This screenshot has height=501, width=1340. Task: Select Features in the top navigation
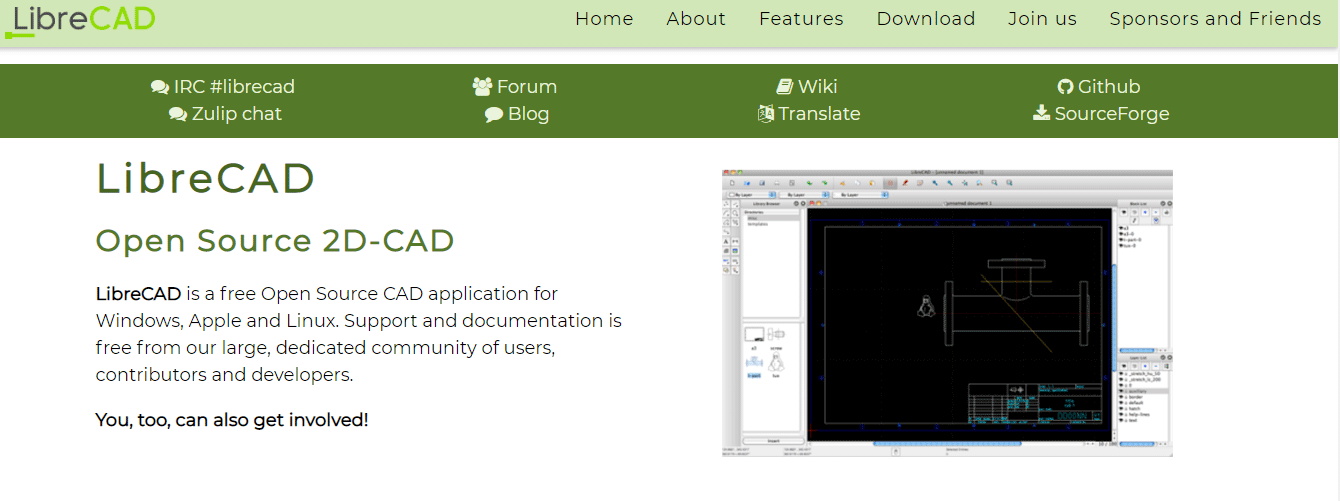801,19
